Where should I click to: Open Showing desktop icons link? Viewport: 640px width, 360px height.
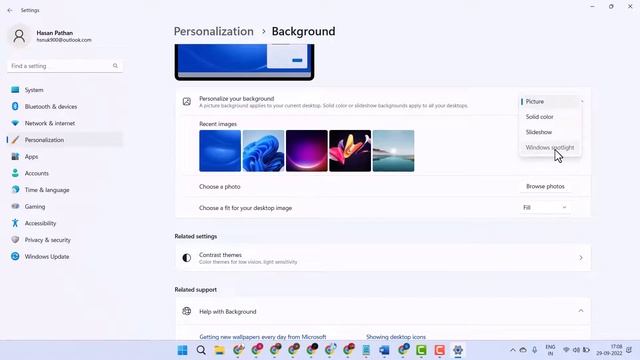click(x=396, y=337)
